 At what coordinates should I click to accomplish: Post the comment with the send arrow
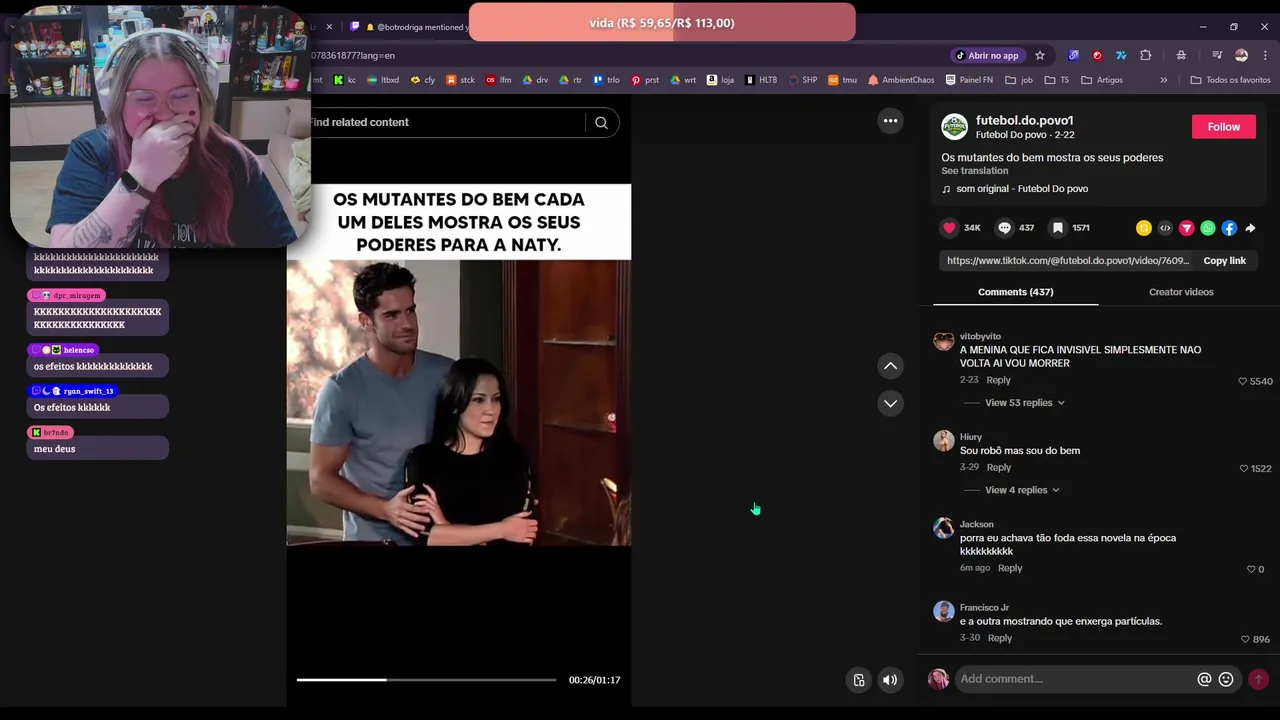click(1258, 679)
